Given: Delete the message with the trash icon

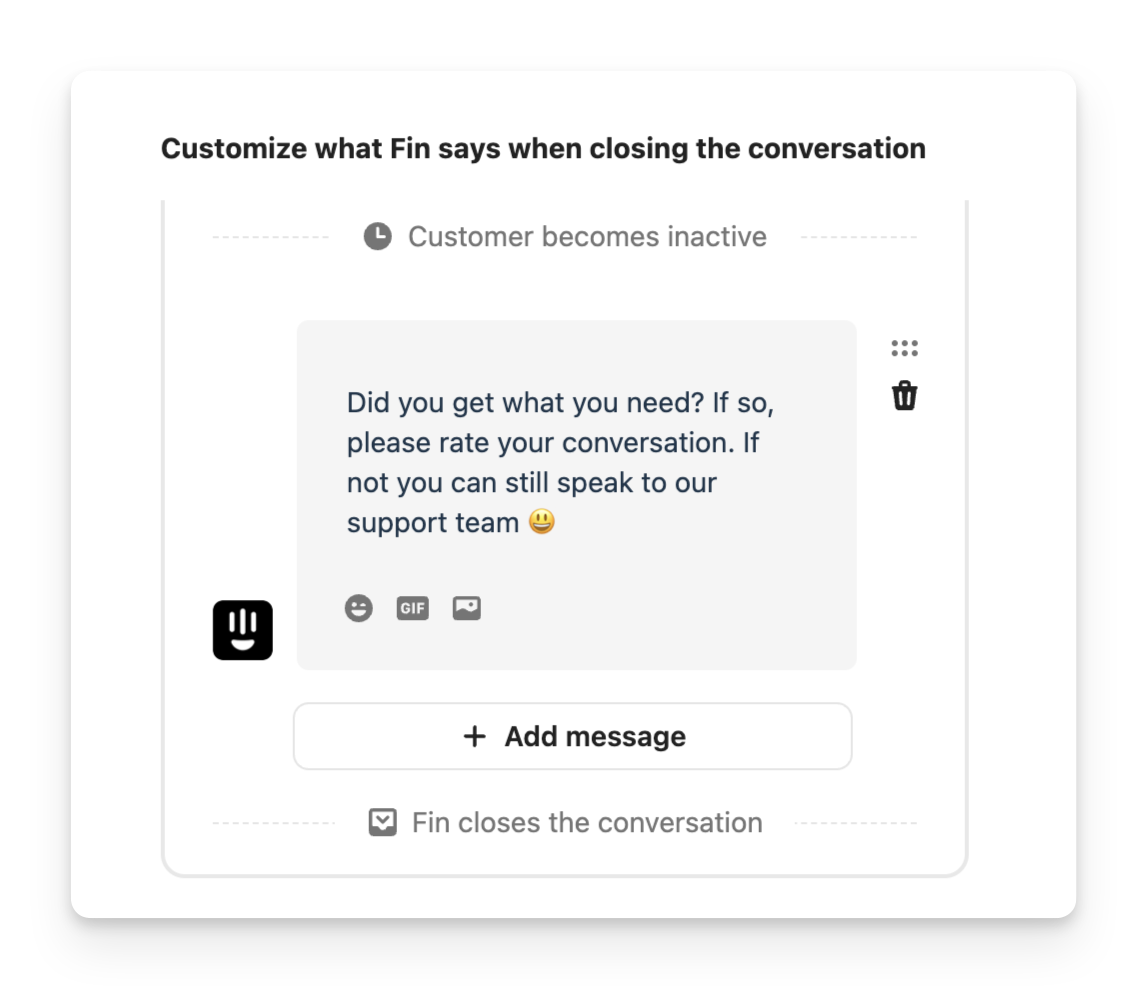Looking at the screenshot, I should [x=904, y=396].
